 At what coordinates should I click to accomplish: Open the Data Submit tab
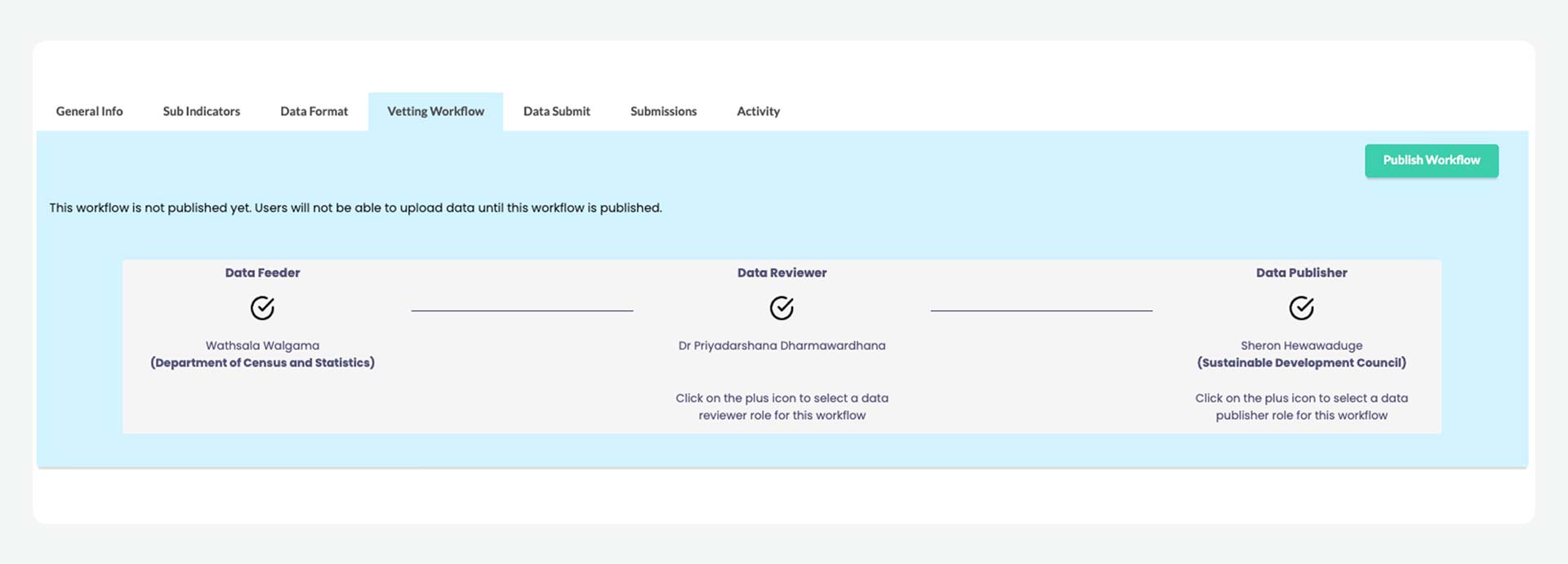(556, 111)
